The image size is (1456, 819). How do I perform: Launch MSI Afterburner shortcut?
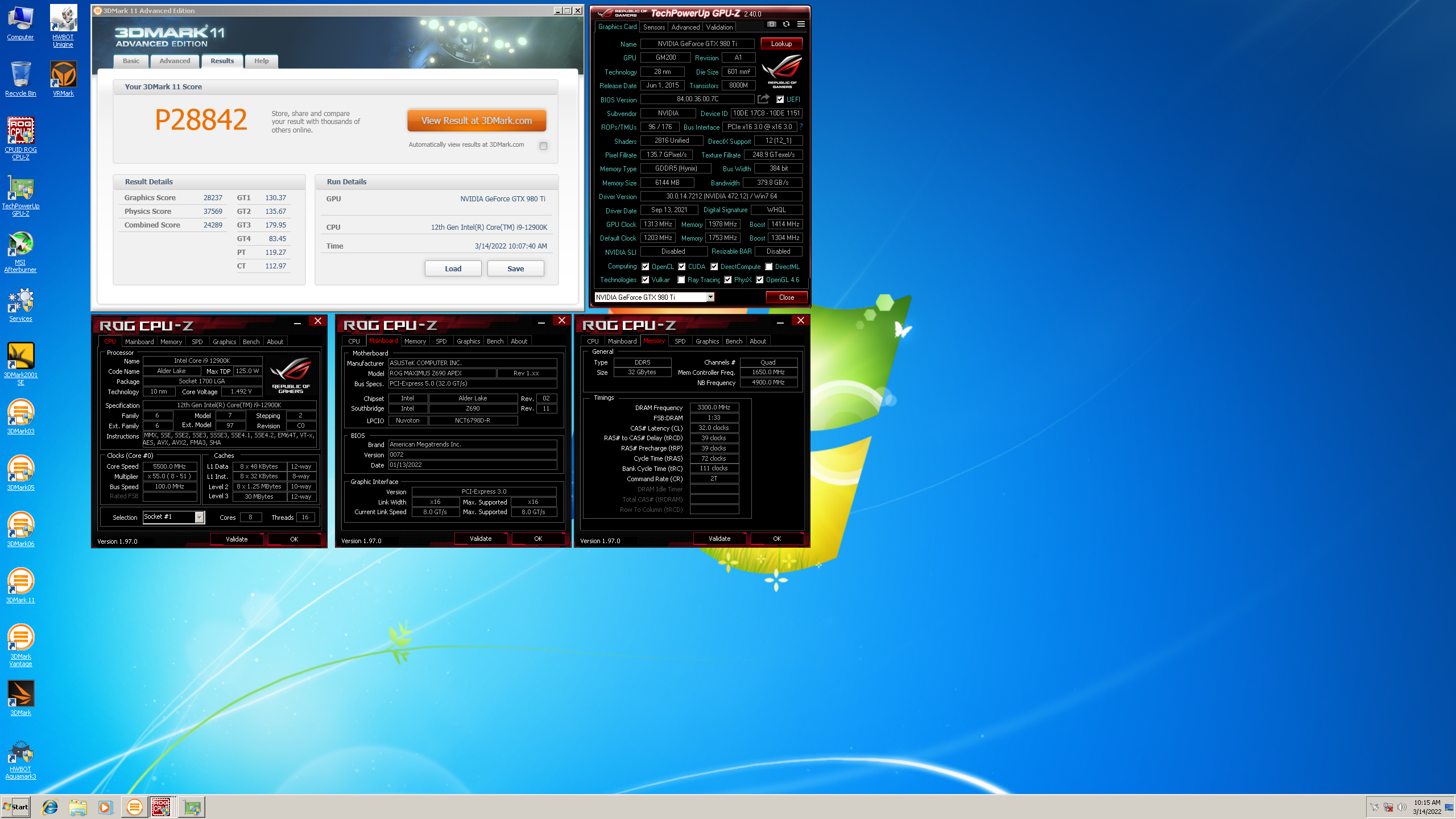tap(20, 251)
